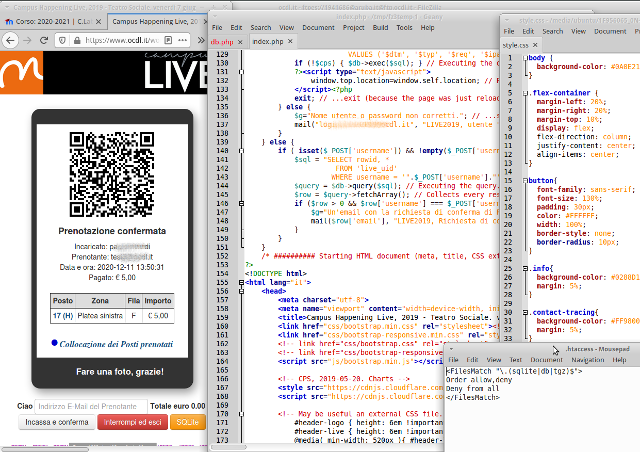Viewport: 640px width, 452px height.
Task: Collapse fold marker at line 131
Action: [x=241, y=72]
